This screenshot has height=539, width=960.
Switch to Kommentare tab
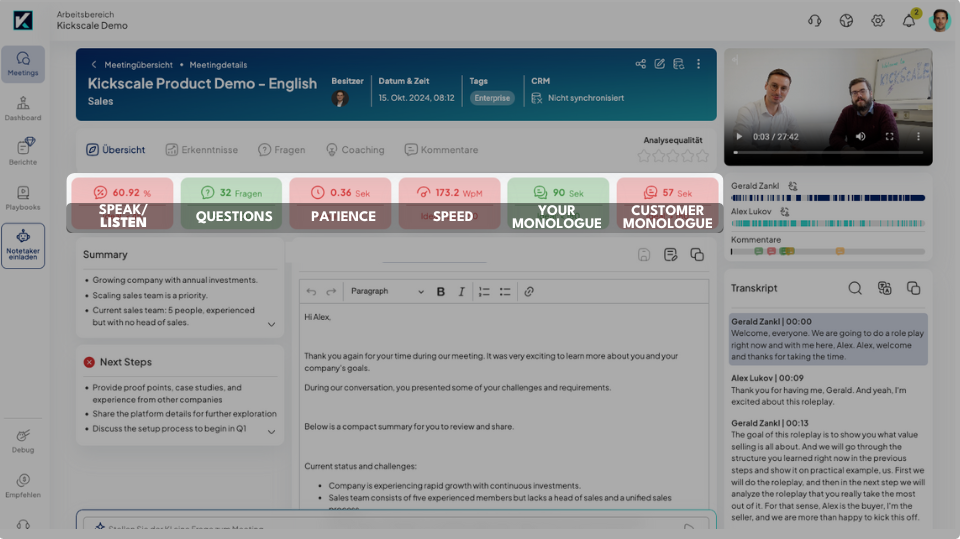point(441,149)
